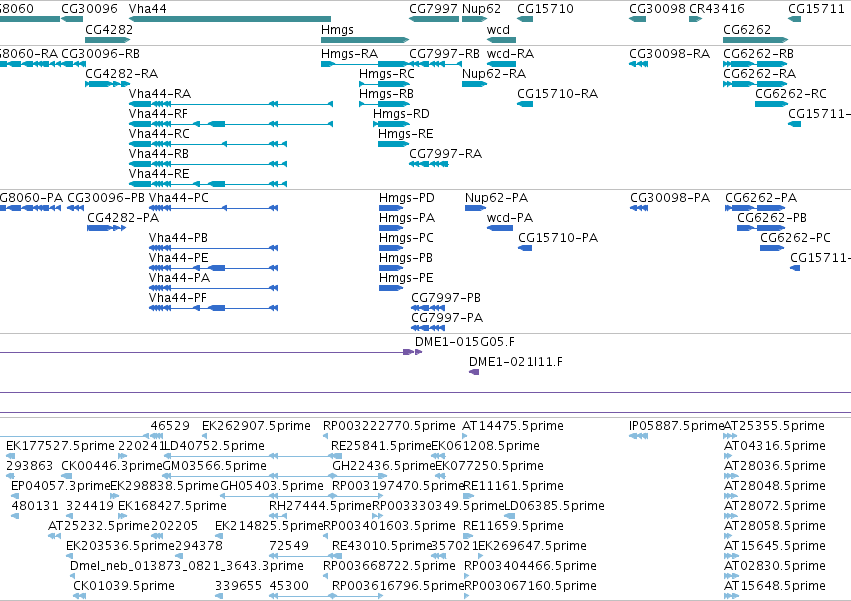Select the Nup62-PA protein label

[x=496, y=198]
